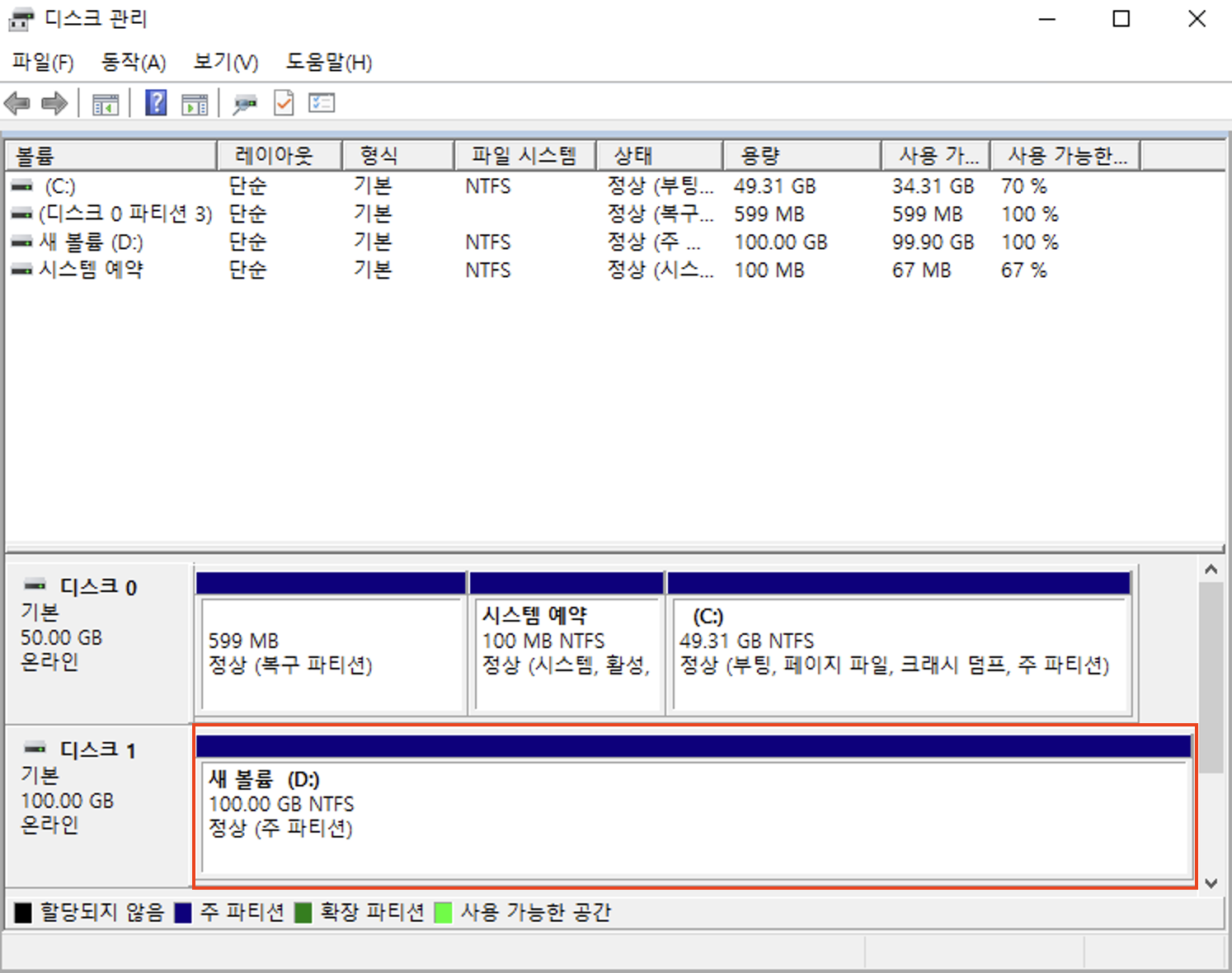Select drive icon of 디스크 0 파티션 3 row
Image resolution: width=1232 pixels, height=973 pixels.
pyautogui.click(x=23, y=214)
